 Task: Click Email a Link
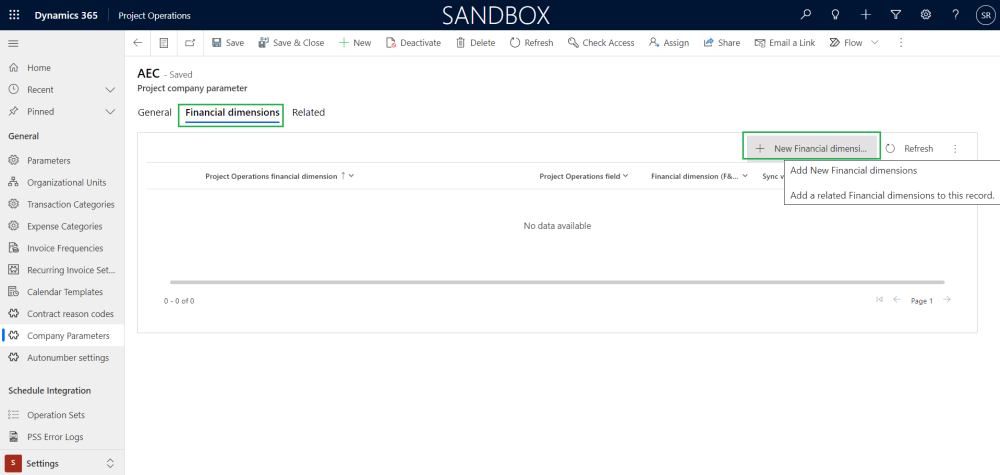tap(784, 43)
